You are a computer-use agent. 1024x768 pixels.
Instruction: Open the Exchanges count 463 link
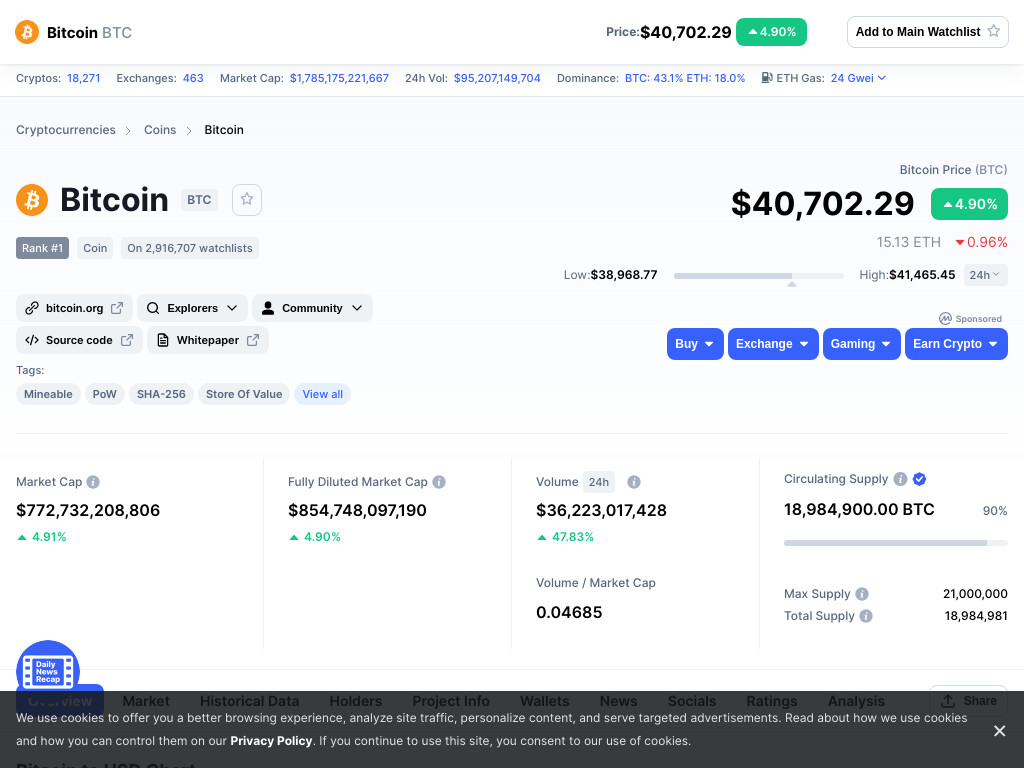click(x=193, y=78)
